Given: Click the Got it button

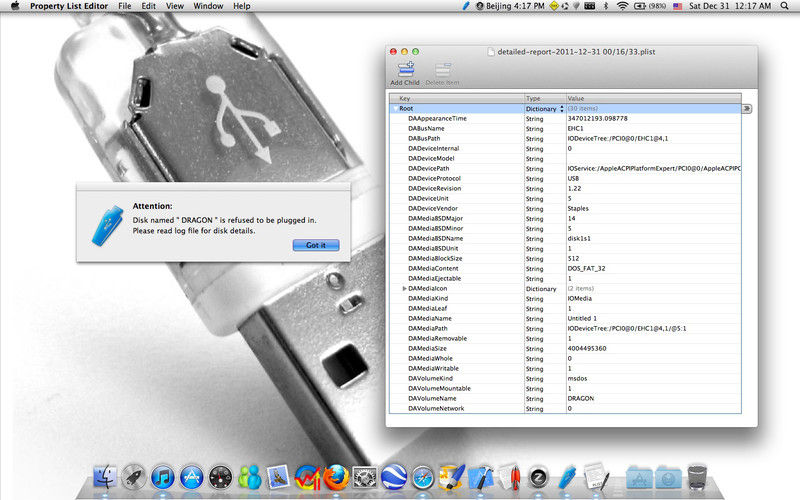Looking at the screenshot, I should point(316,245).
